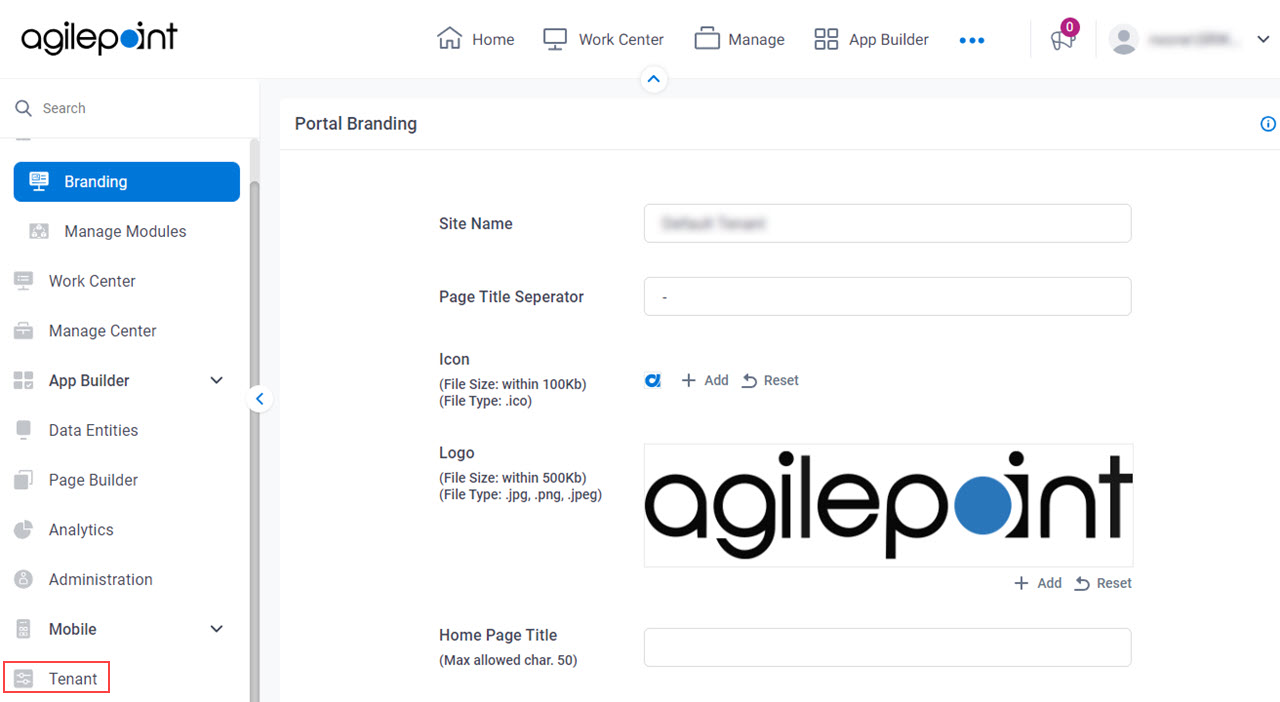
Task: Click the user avatar icon
Action: coord(1124,40)
